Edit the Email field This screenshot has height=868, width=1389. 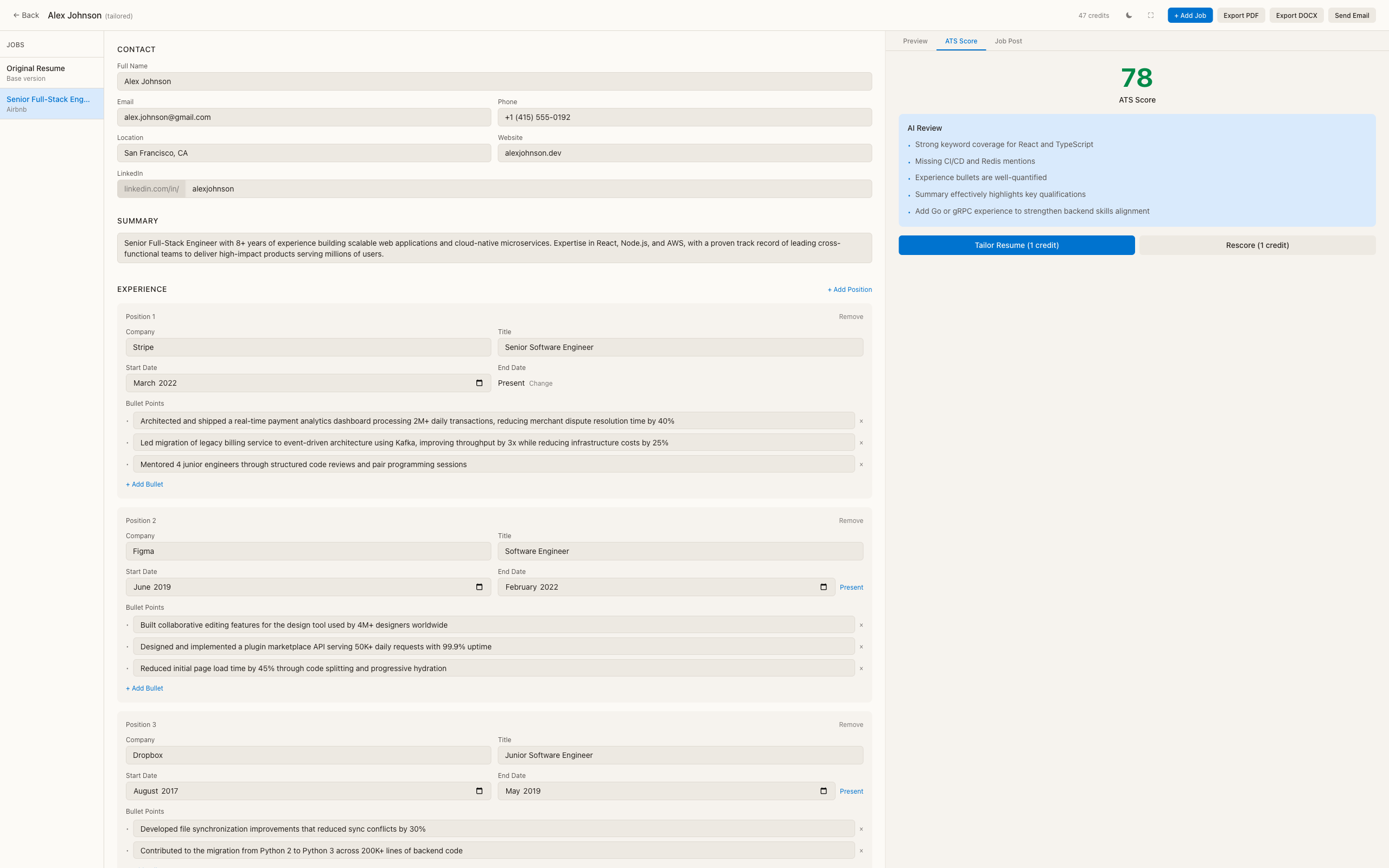(304, 117)
